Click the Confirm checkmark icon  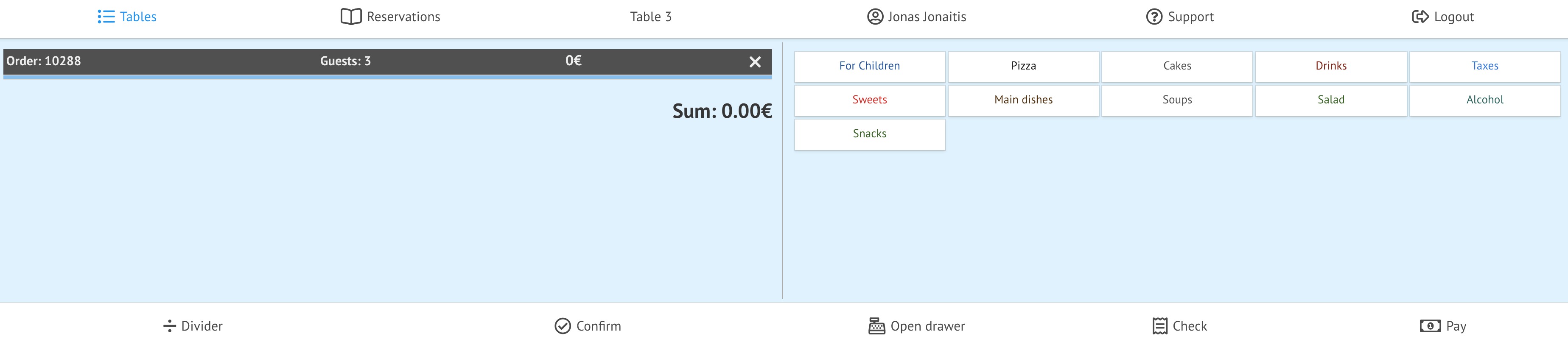point(563,326)
